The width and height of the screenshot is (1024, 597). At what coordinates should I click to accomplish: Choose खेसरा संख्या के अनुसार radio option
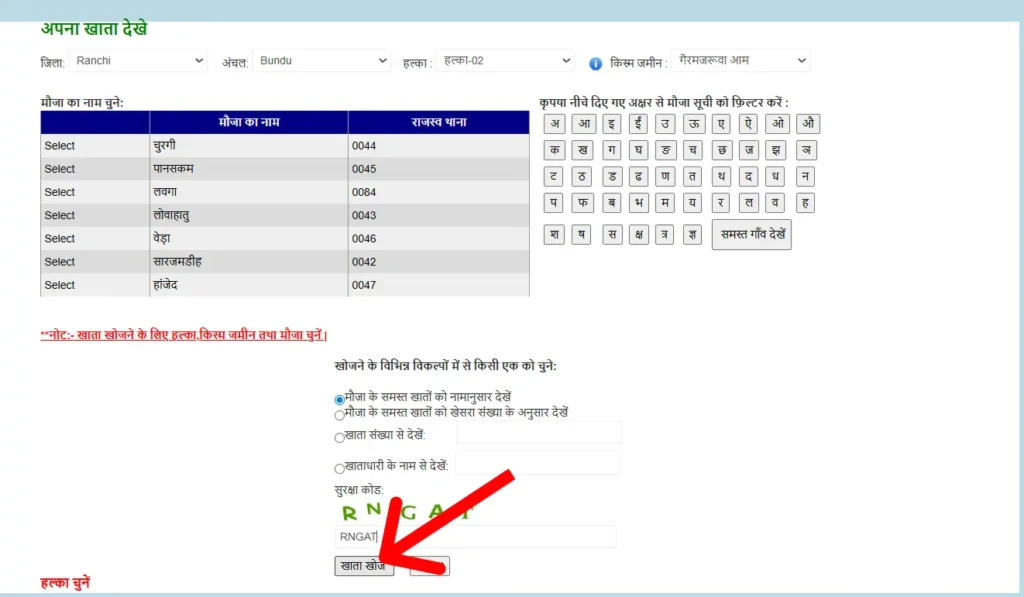pyautogui.click(x=340, y=414)
